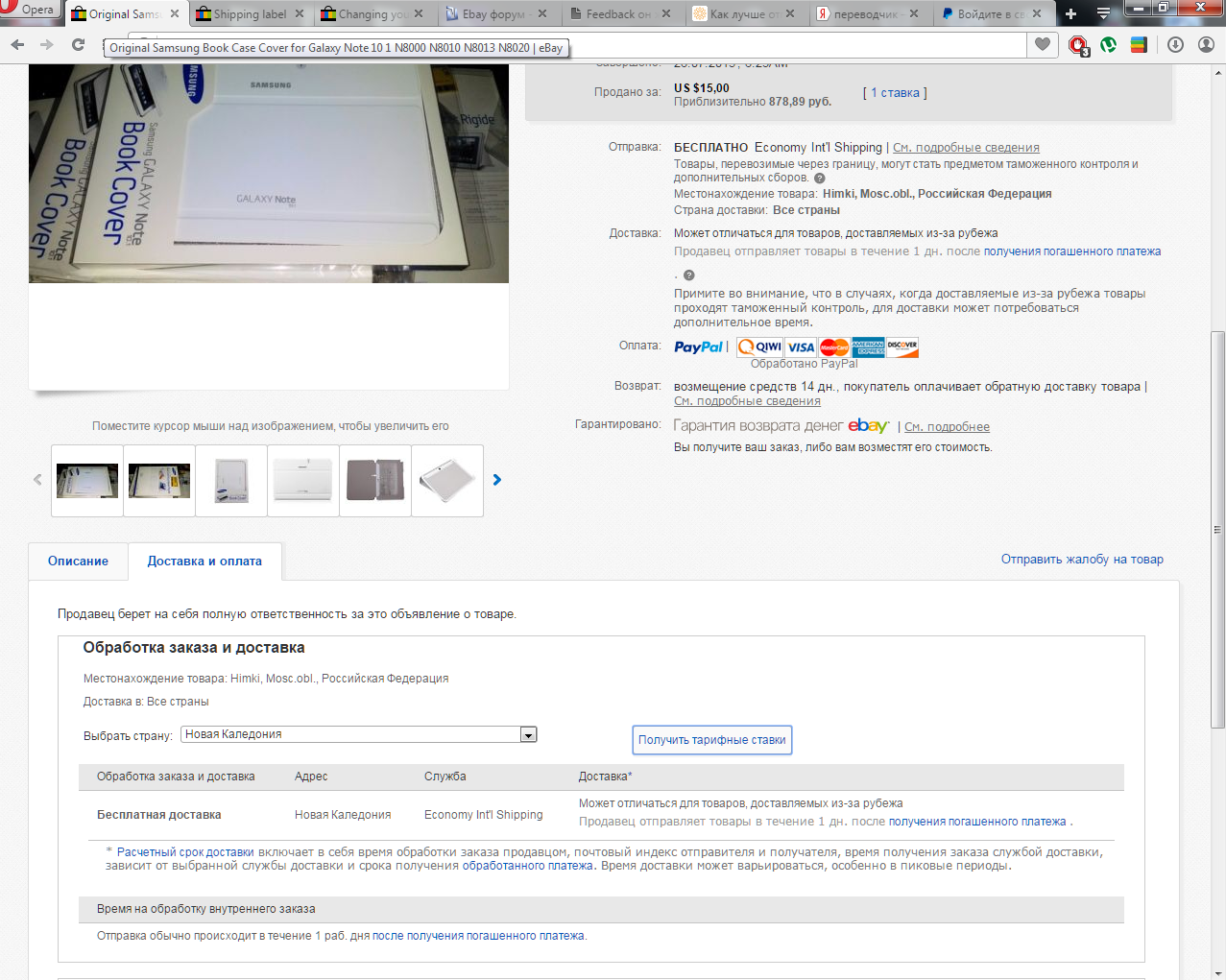1226x980 pixels.
Task: Switch to the Описание tab
Action: pyautogui.click(x=78, y=562)
